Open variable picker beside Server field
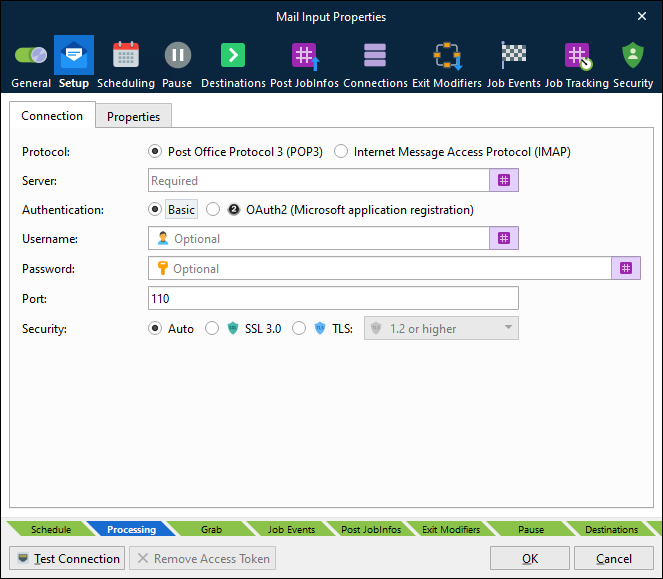The width and height of the screenshot is (663, 579). pyautogui.click(x=504, y=180)
